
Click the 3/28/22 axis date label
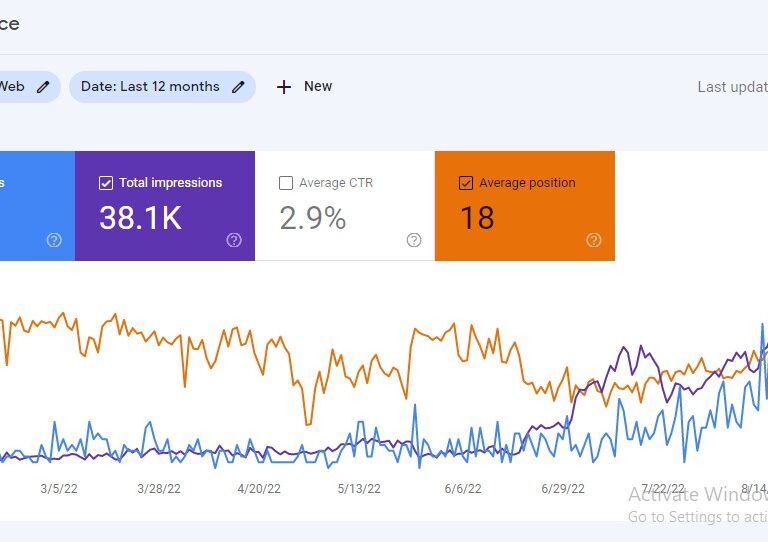pos(159,489)
